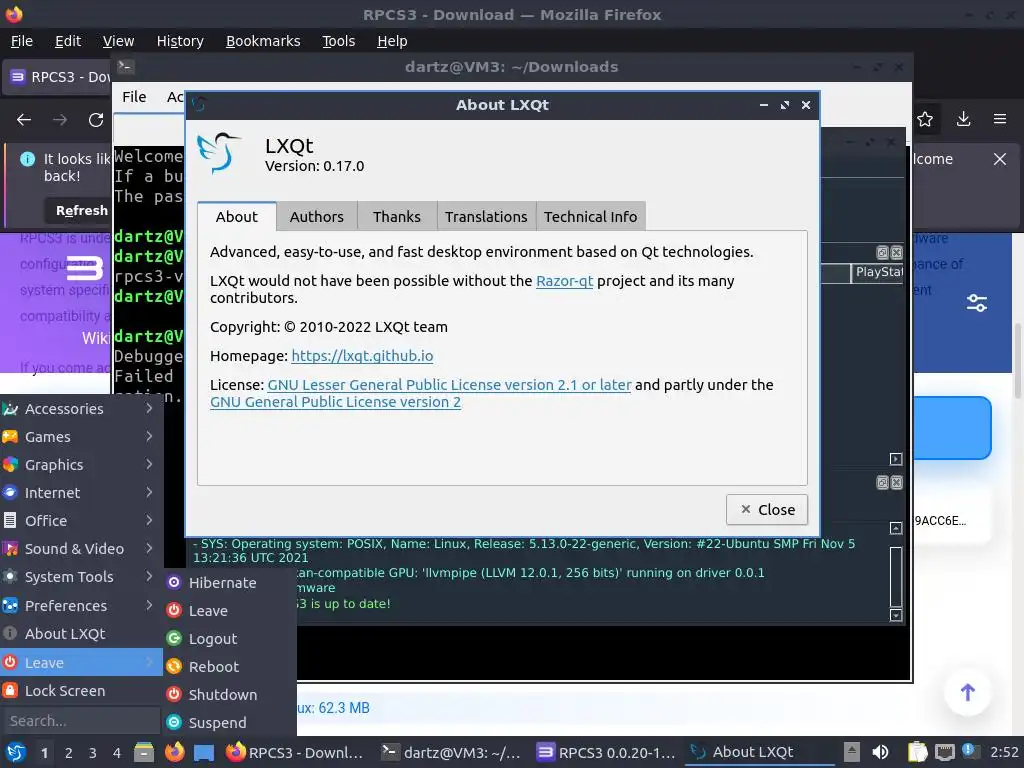Open Firefox Tools menu
Viewport: 1024px width, 768px height.
[x=338, y=41]
